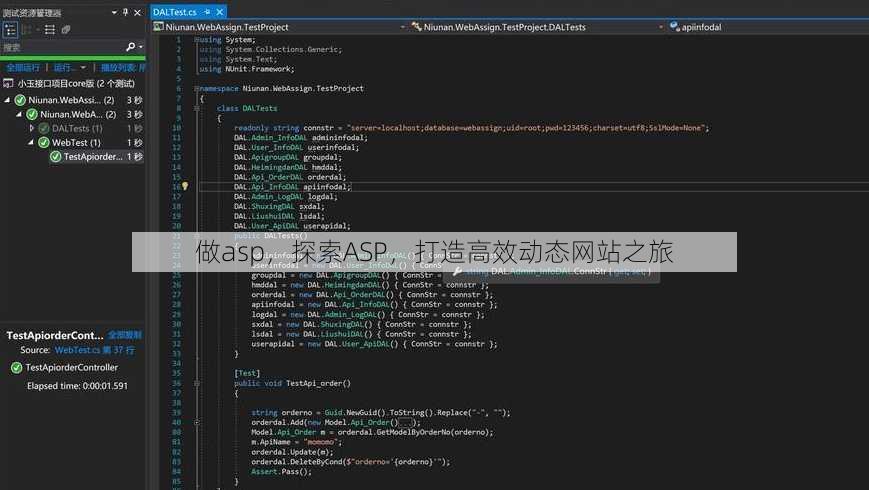Close the Test Explorer panel

coord(137,12)
